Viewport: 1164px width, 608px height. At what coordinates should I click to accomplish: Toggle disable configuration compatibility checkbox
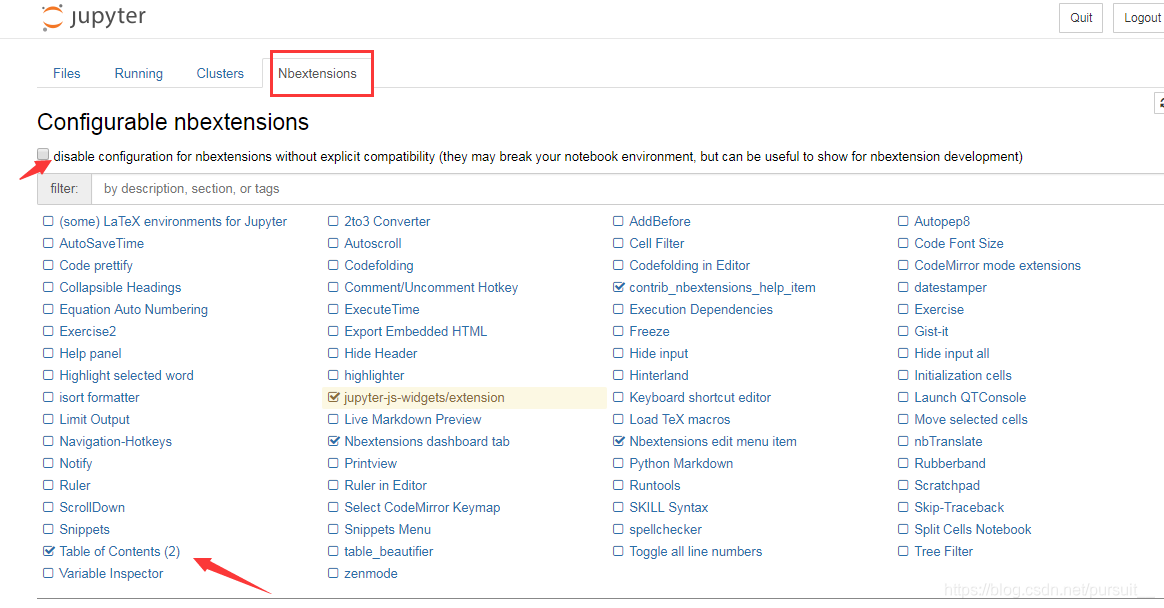(43, 154)
